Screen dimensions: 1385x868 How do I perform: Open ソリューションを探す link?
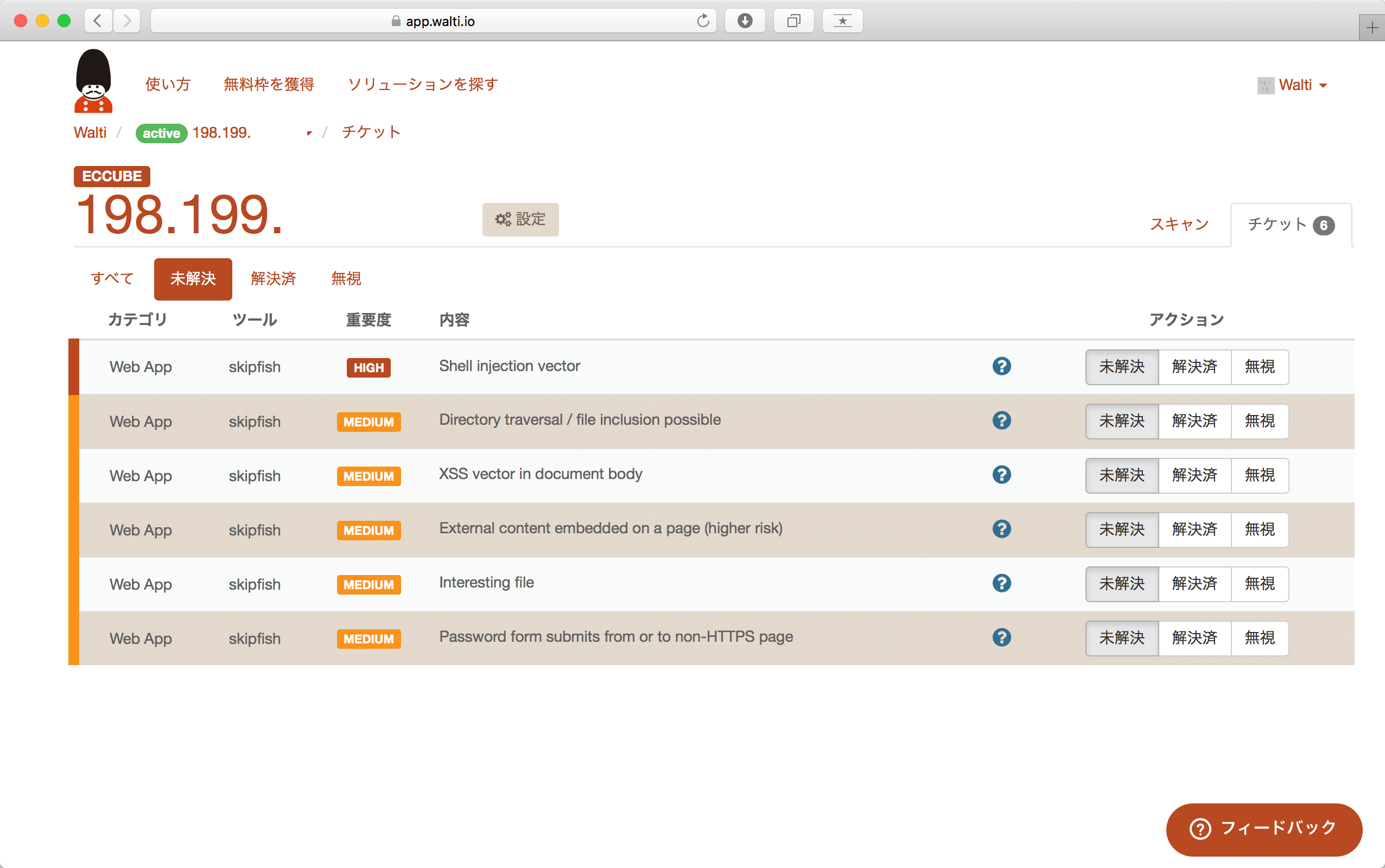[x=423, y=85]
